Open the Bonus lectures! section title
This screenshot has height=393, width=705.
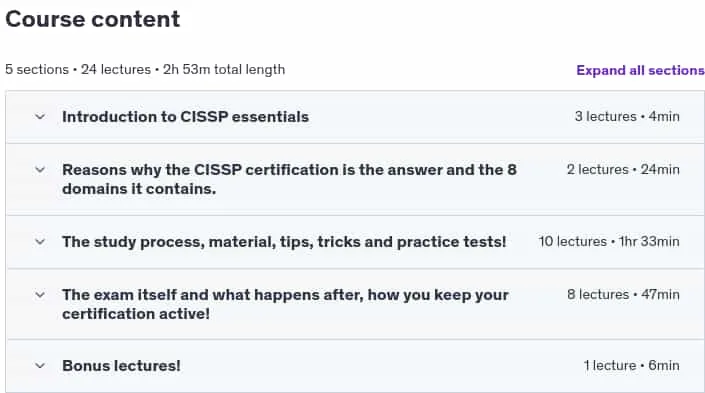point(121,366)
